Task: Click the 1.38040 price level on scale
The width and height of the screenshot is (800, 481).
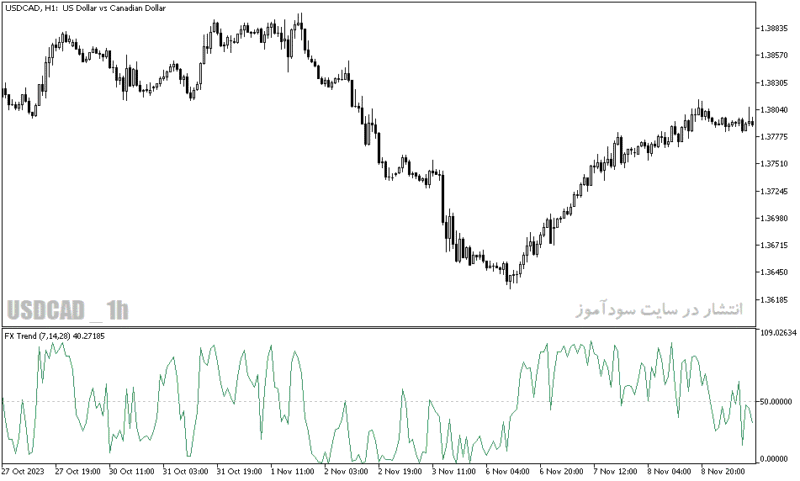Action: click(773, 110)
